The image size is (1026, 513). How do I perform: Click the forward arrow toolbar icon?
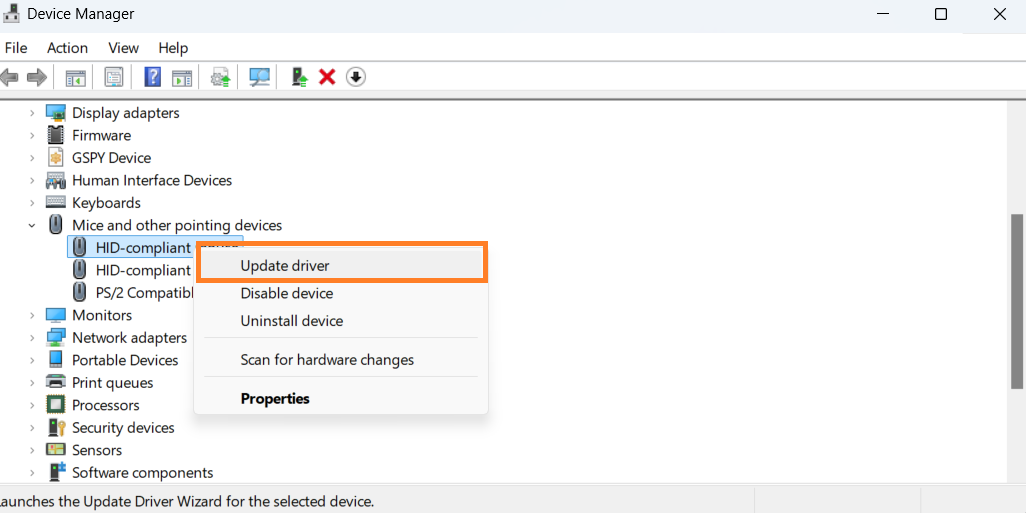pyautogui.click(x=37, y=77)
